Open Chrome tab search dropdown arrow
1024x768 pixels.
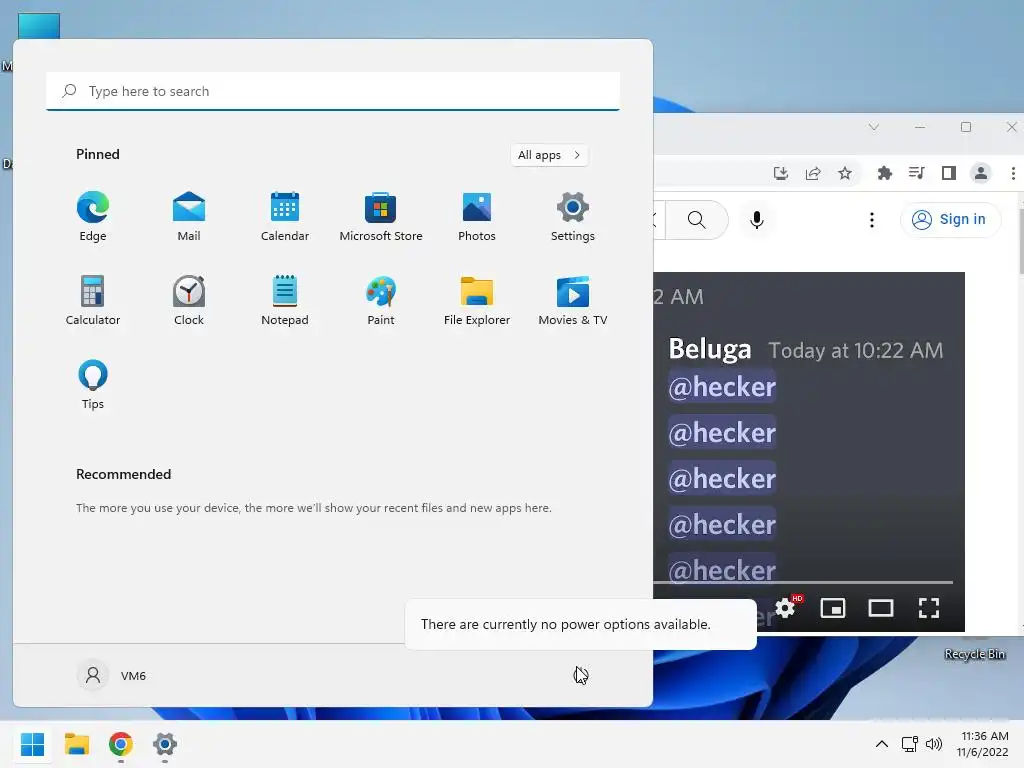click(x=874, y=127)
